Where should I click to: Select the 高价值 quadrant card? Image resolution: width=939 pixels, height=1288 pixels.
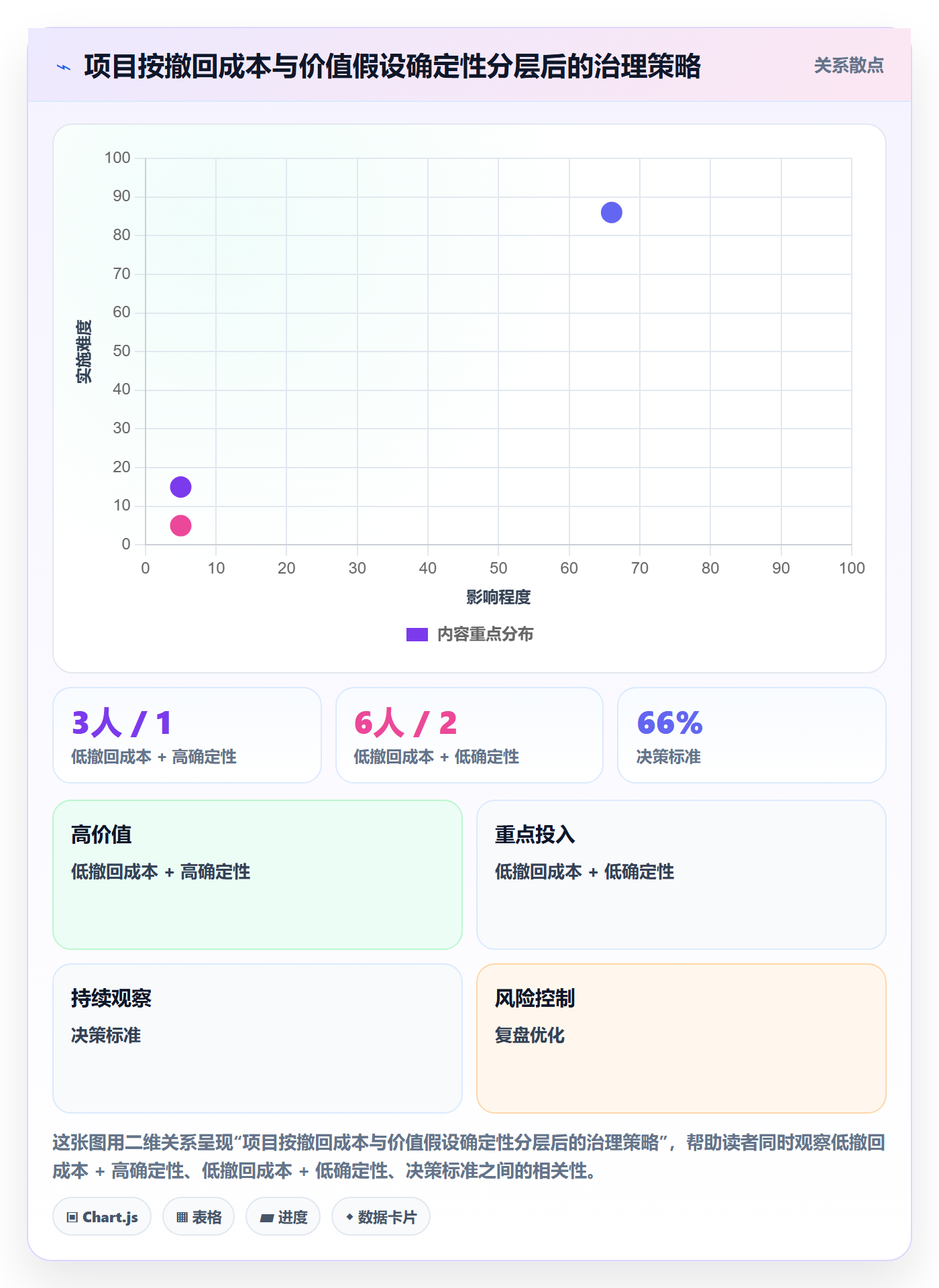[258, 875]
